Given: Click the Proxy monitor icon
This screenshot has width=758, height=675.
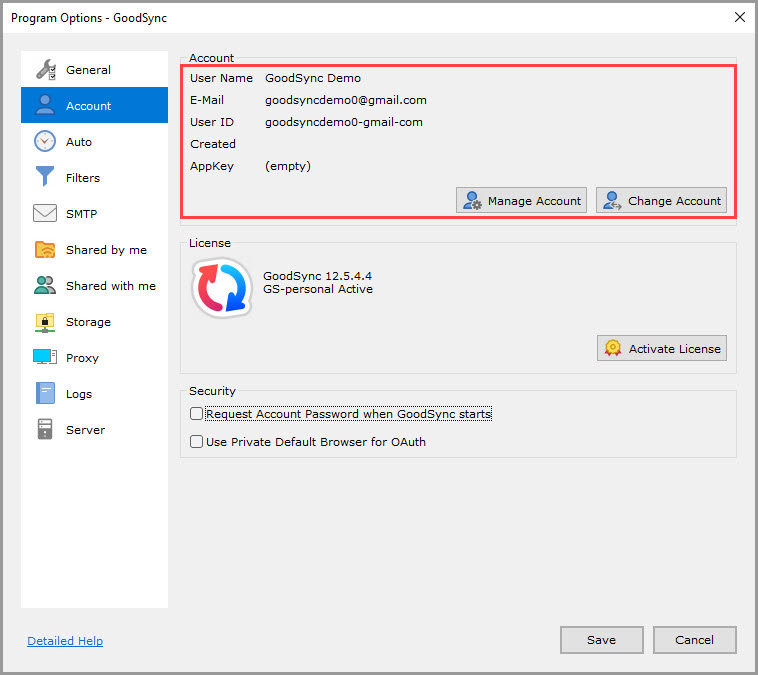Looking at the screenshot, I should pos(45,357).
